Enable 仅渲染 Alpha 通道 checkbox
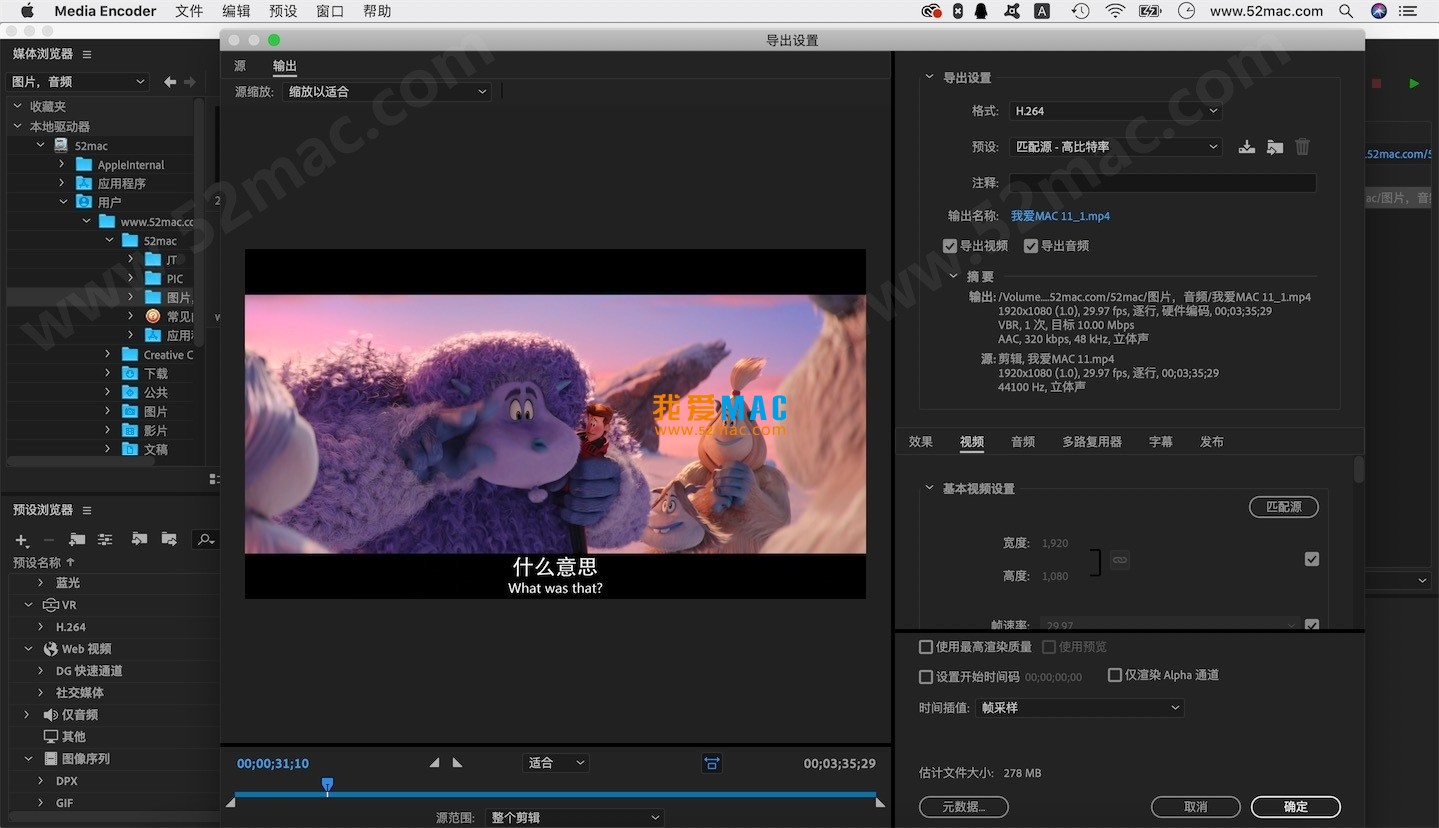This screenshot has width=1439, height=828. pyautogui.click(x=1115, y=675)
